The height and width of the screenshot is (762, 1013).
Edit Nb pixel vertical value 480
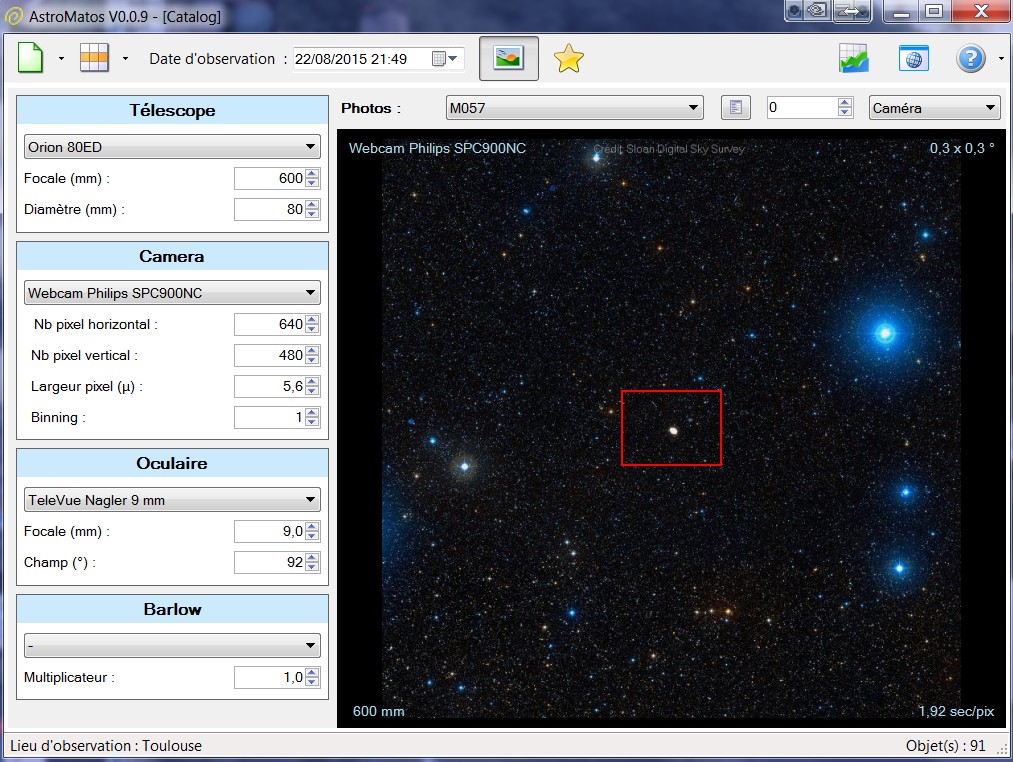pos(269,355)
